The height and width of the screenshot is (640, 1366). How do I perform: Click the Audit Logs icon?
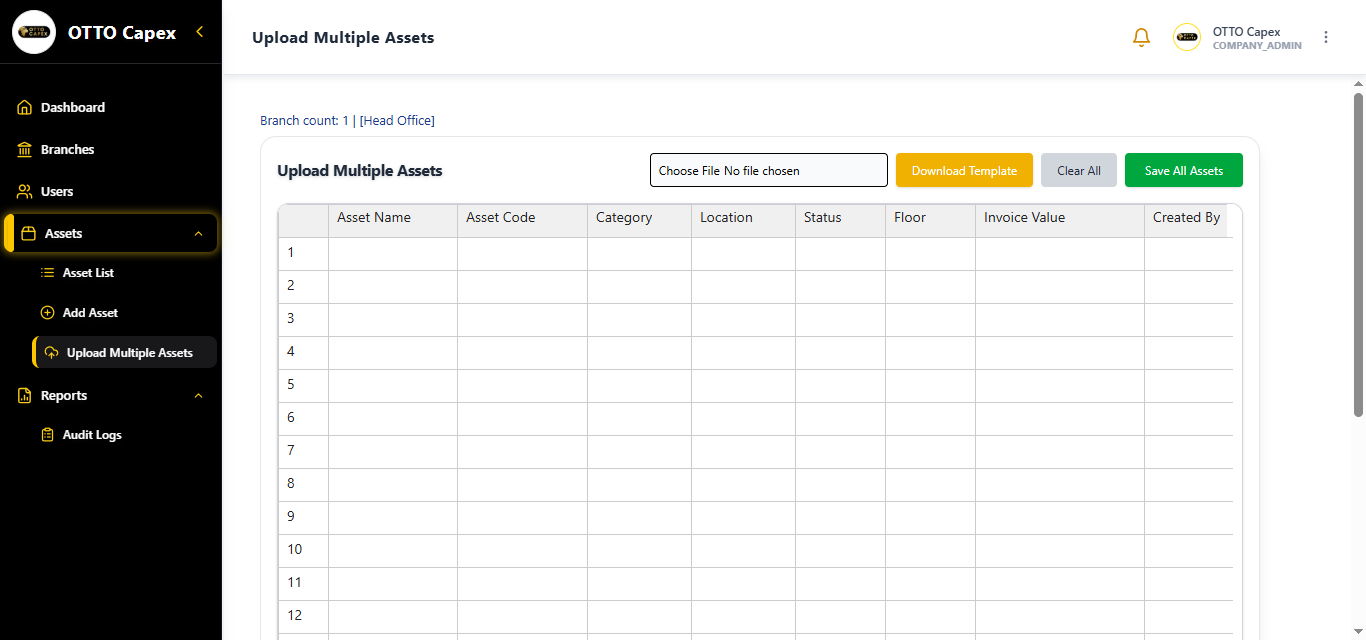(x=46, y=434)
